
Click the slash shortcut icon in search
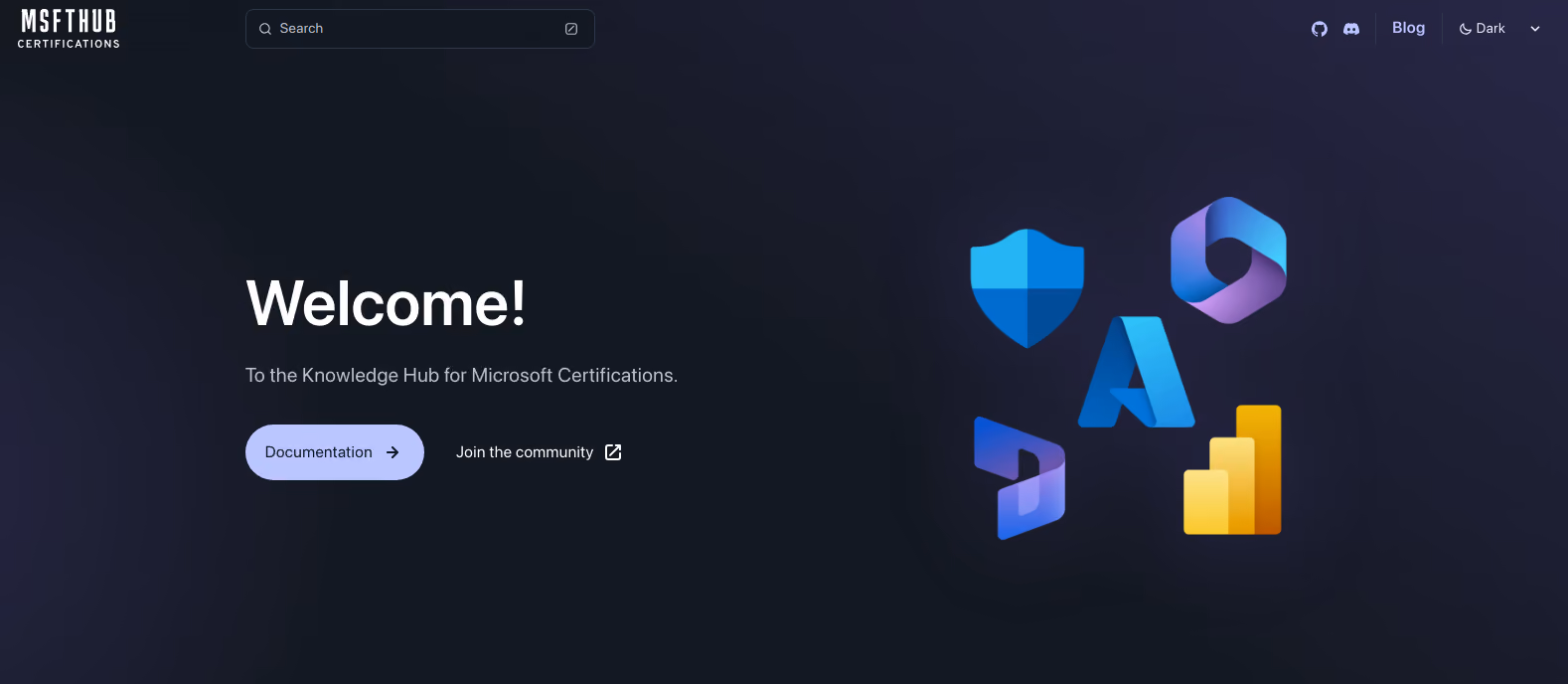[x=571, y=29]
